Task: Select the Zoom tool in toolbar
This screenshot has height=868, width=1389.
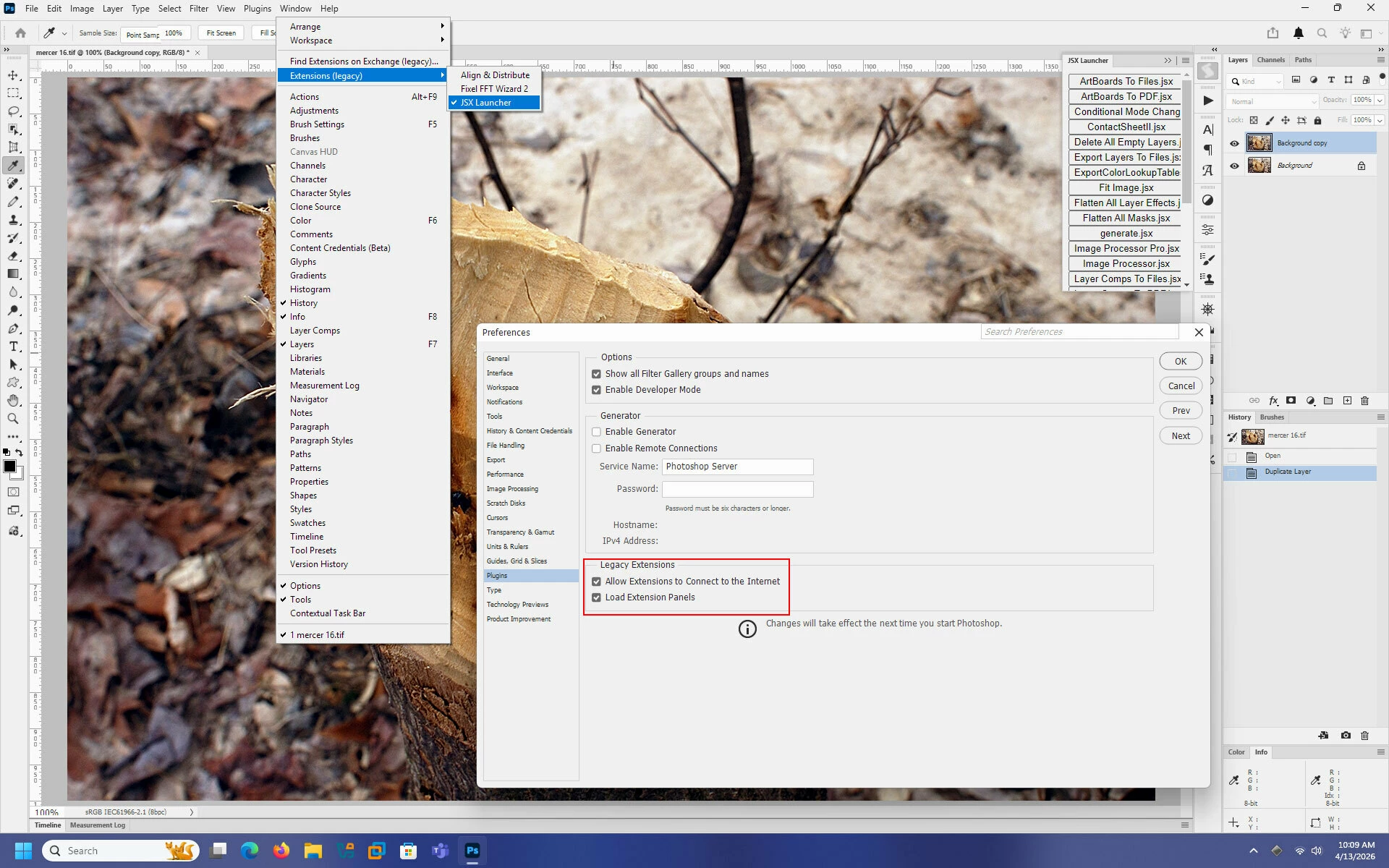Action: coord(13,419)
